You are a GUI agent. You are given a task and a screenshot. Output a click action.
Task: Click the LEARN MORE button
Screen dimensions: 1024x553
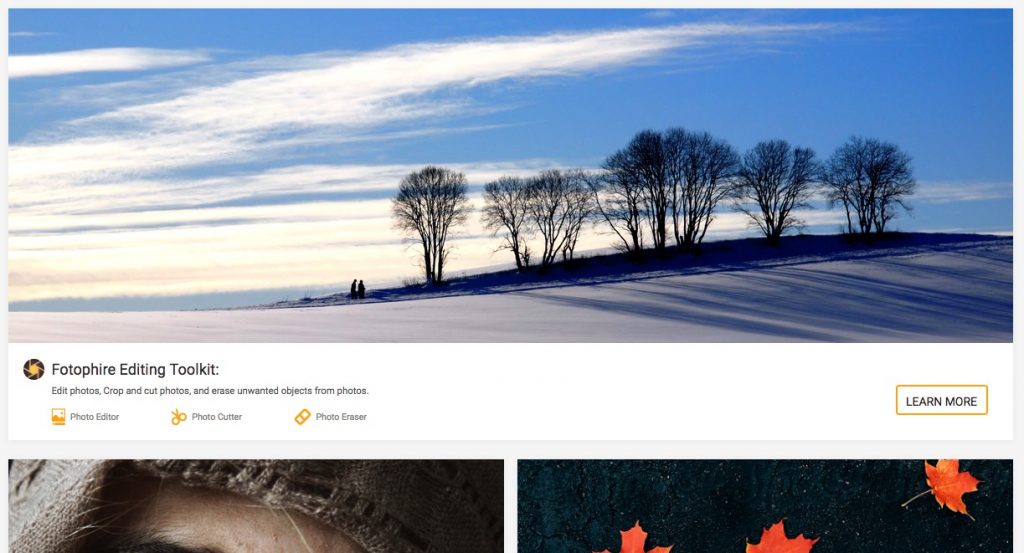(941, 400)
